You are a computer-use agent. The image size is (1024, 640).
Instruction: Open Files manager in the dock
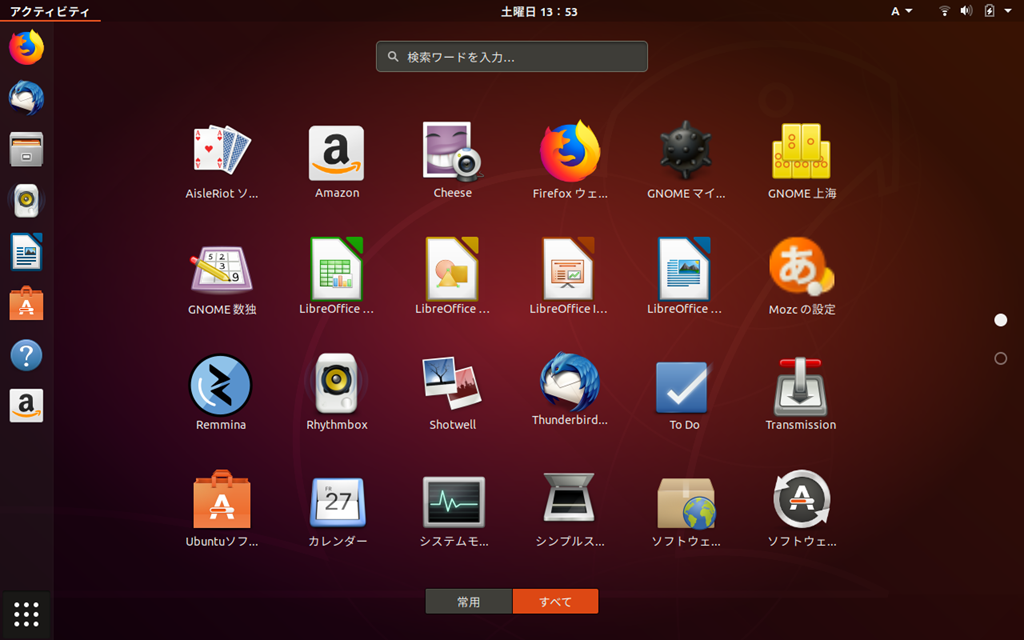[x=26, y=150]
